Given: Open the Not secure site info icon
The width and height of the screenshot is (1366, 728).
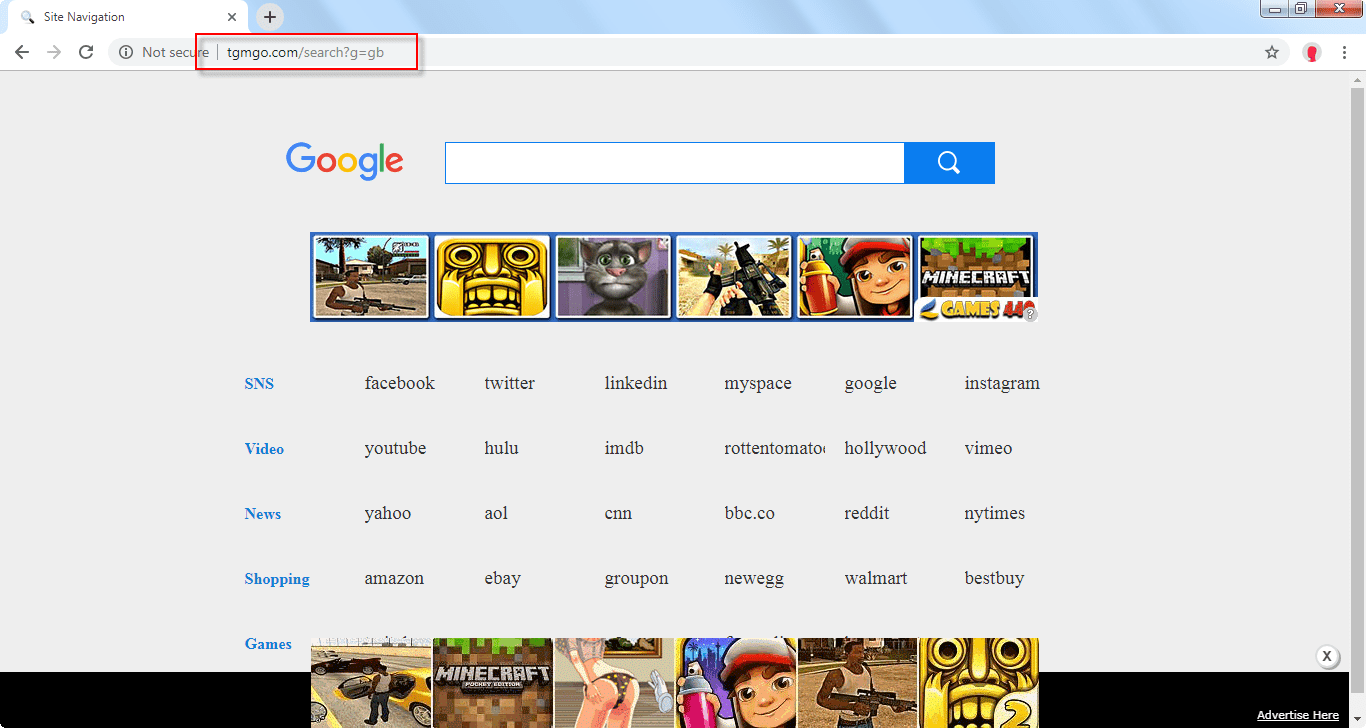Looking at the screenshot, I should (125, 52).
